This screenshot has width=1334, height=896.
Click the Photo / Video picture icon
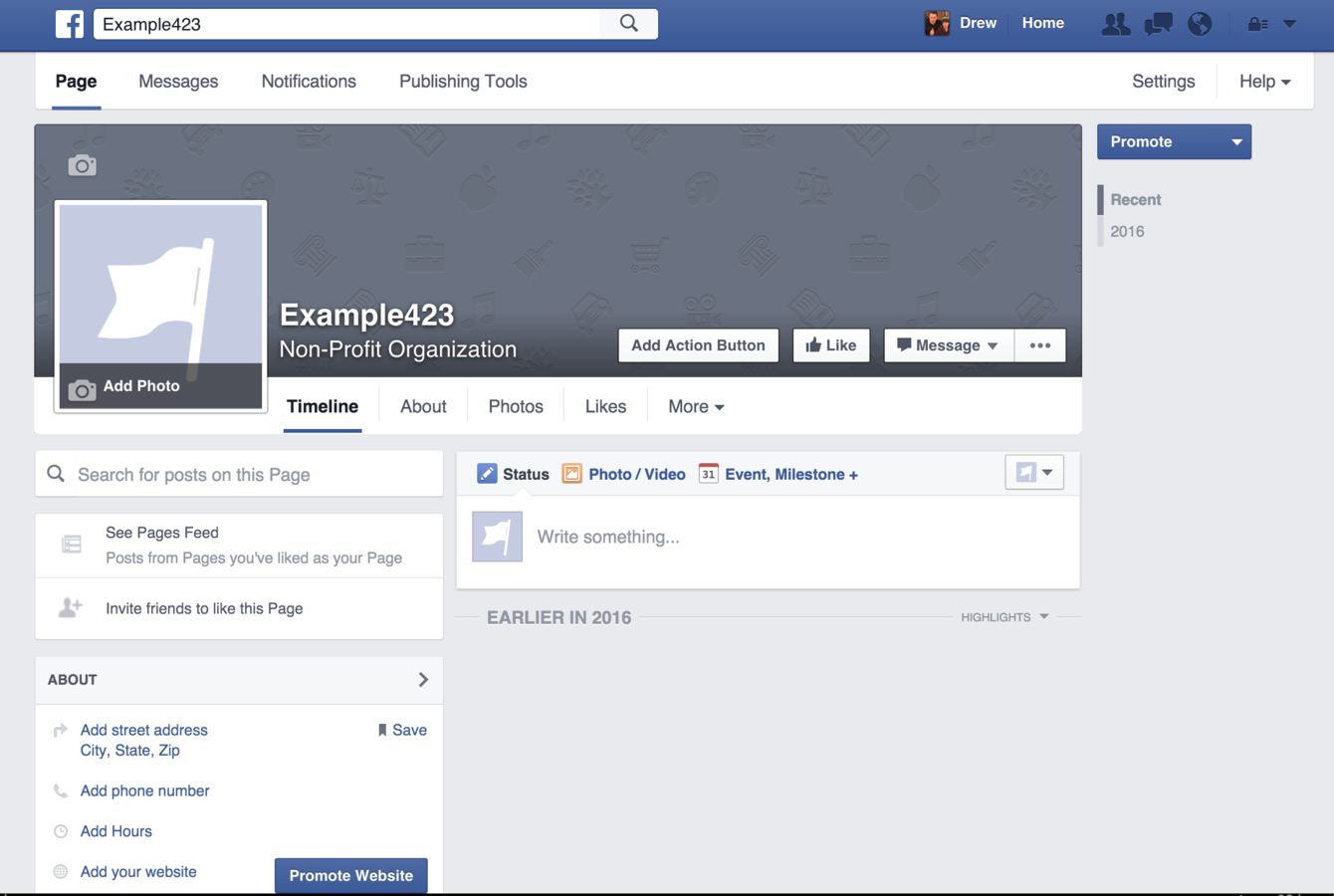coord(571,474)
